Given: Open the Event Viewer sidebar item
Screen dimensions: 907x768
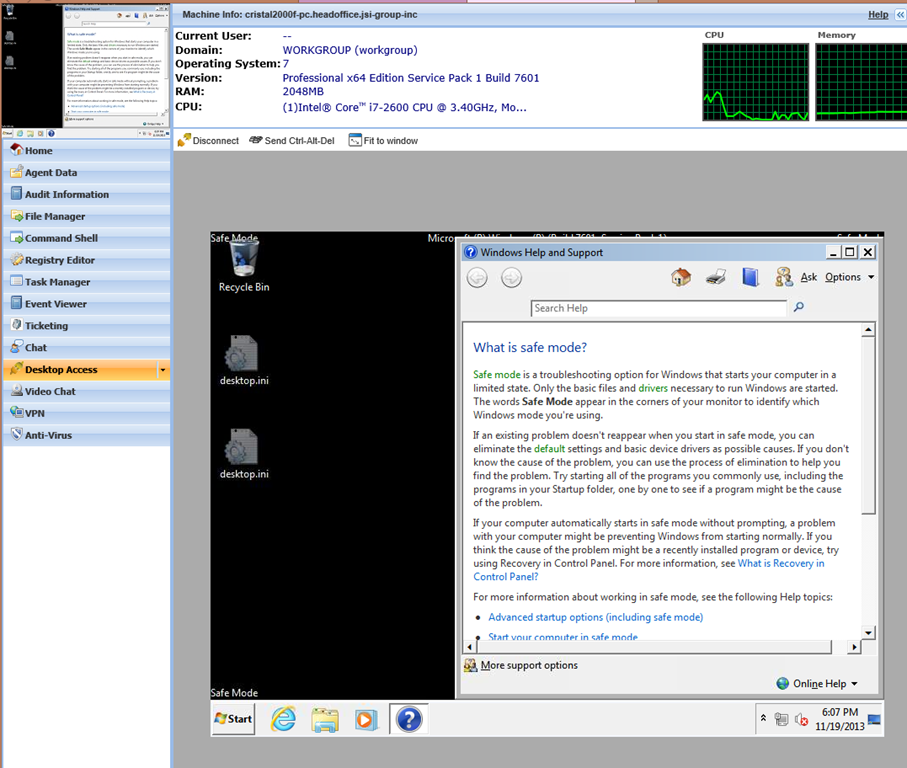Looking at the screenshot, I should tap(56, 304).
